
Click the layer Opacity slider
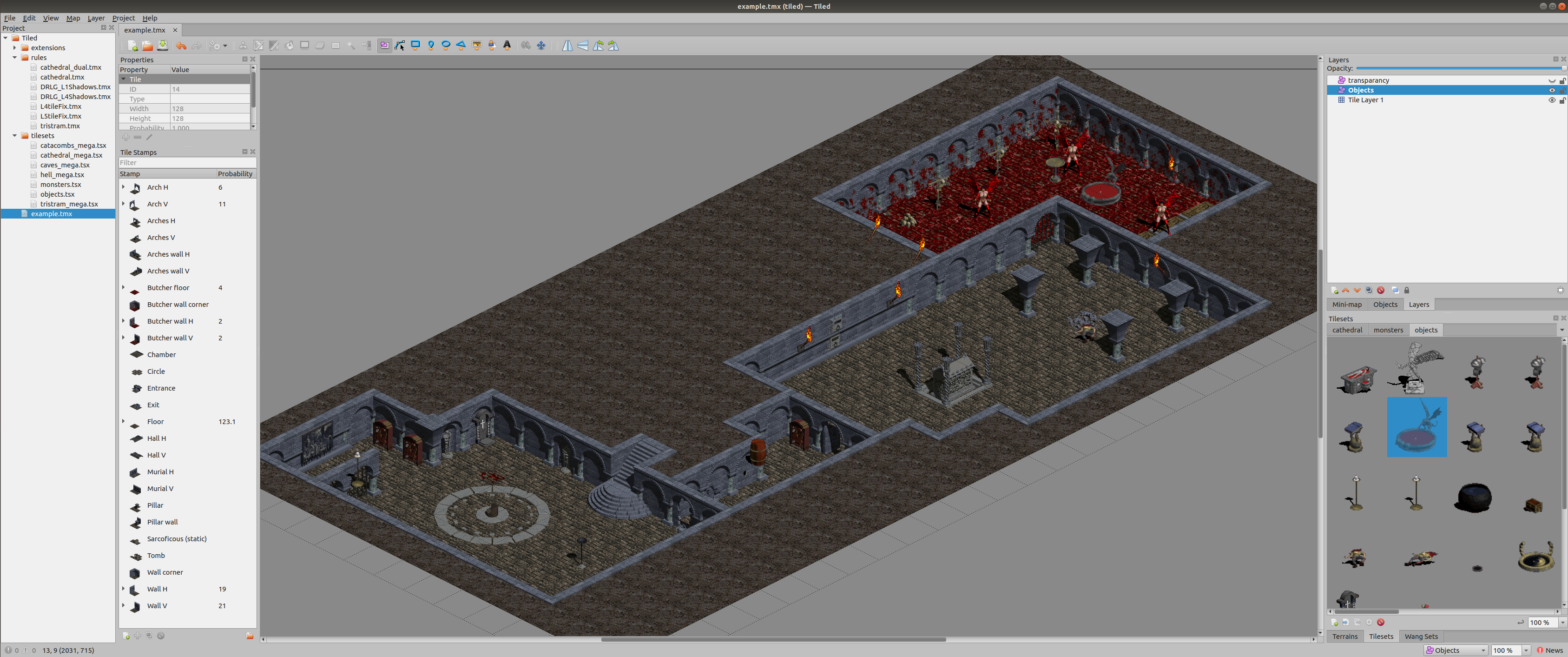[1461, 69]
